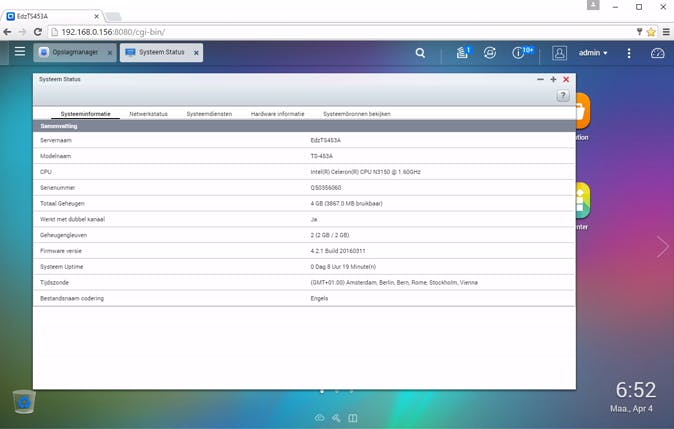Click browser back arrow
674x429 pixels.
[x=7, y=32]
